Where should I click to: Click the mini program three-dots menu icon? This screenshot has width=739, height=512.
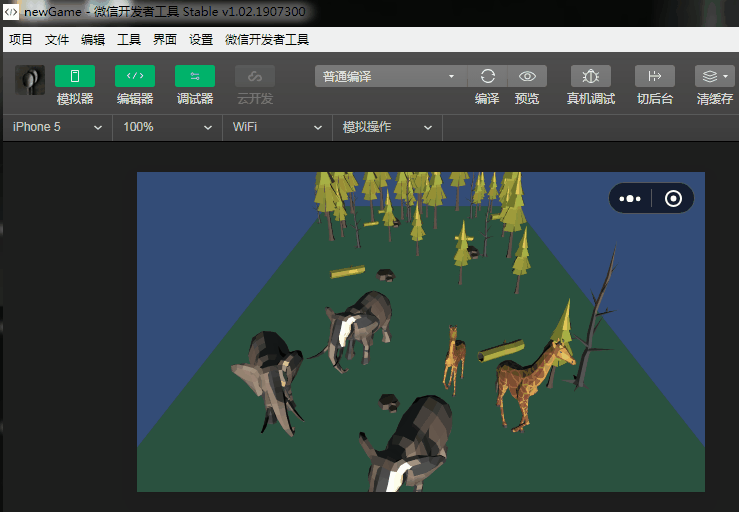[x=630, y=198]
